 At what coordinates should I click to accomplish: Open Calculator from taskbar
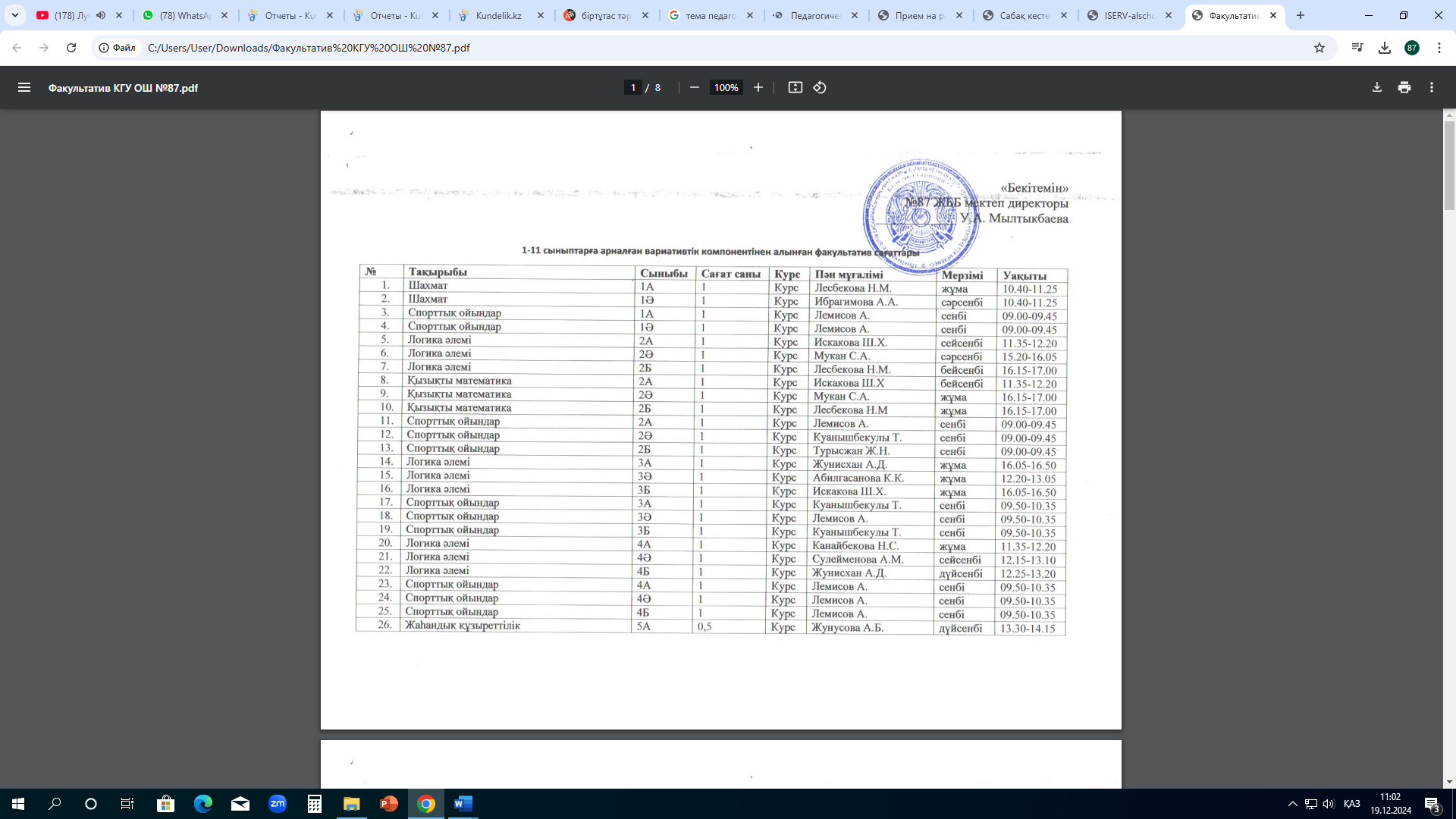pos(314,804)
